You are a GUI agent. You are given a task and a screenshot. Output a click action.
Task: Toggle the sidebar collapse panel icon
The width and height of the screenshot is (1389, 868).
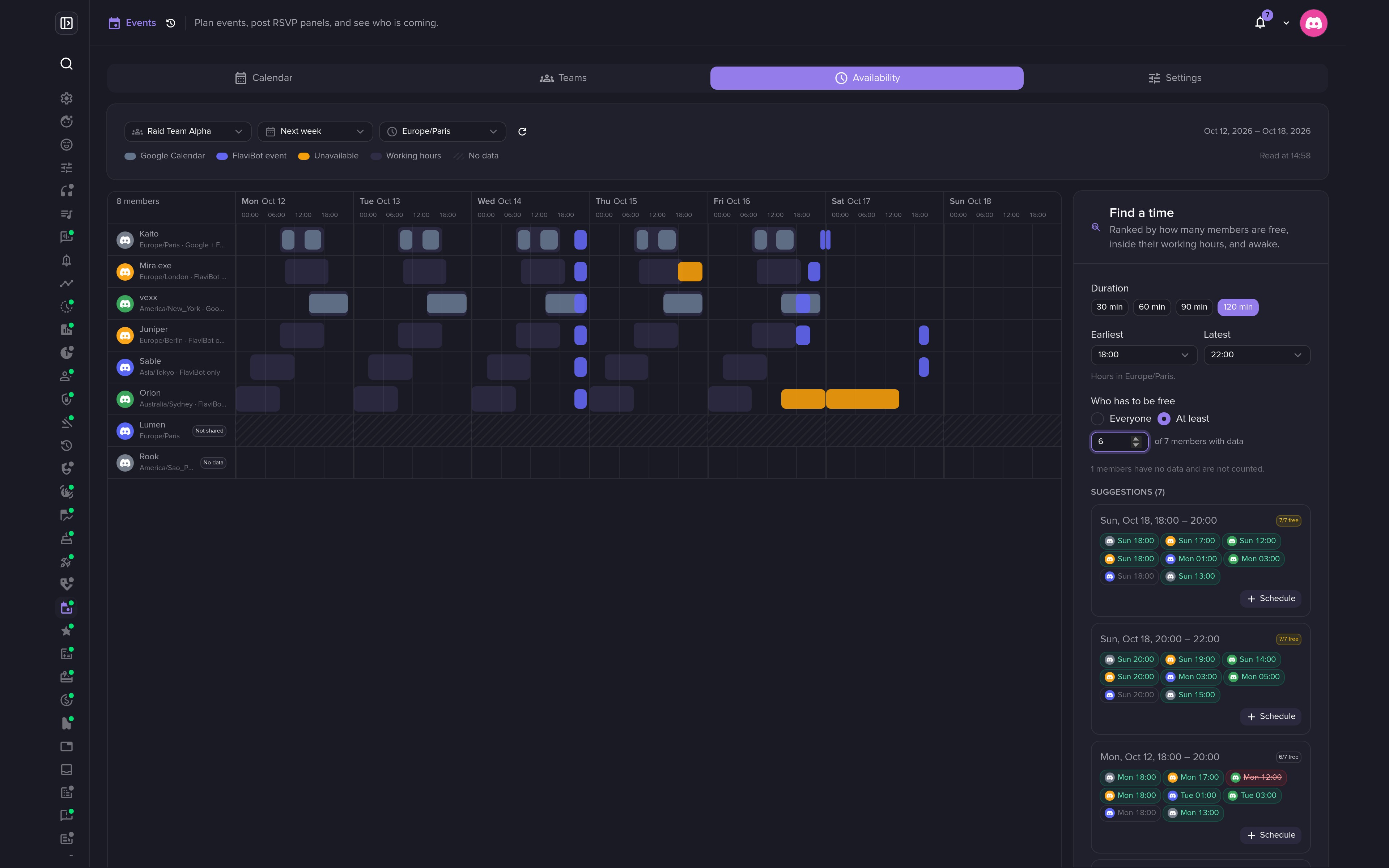(x=67, y=23)
